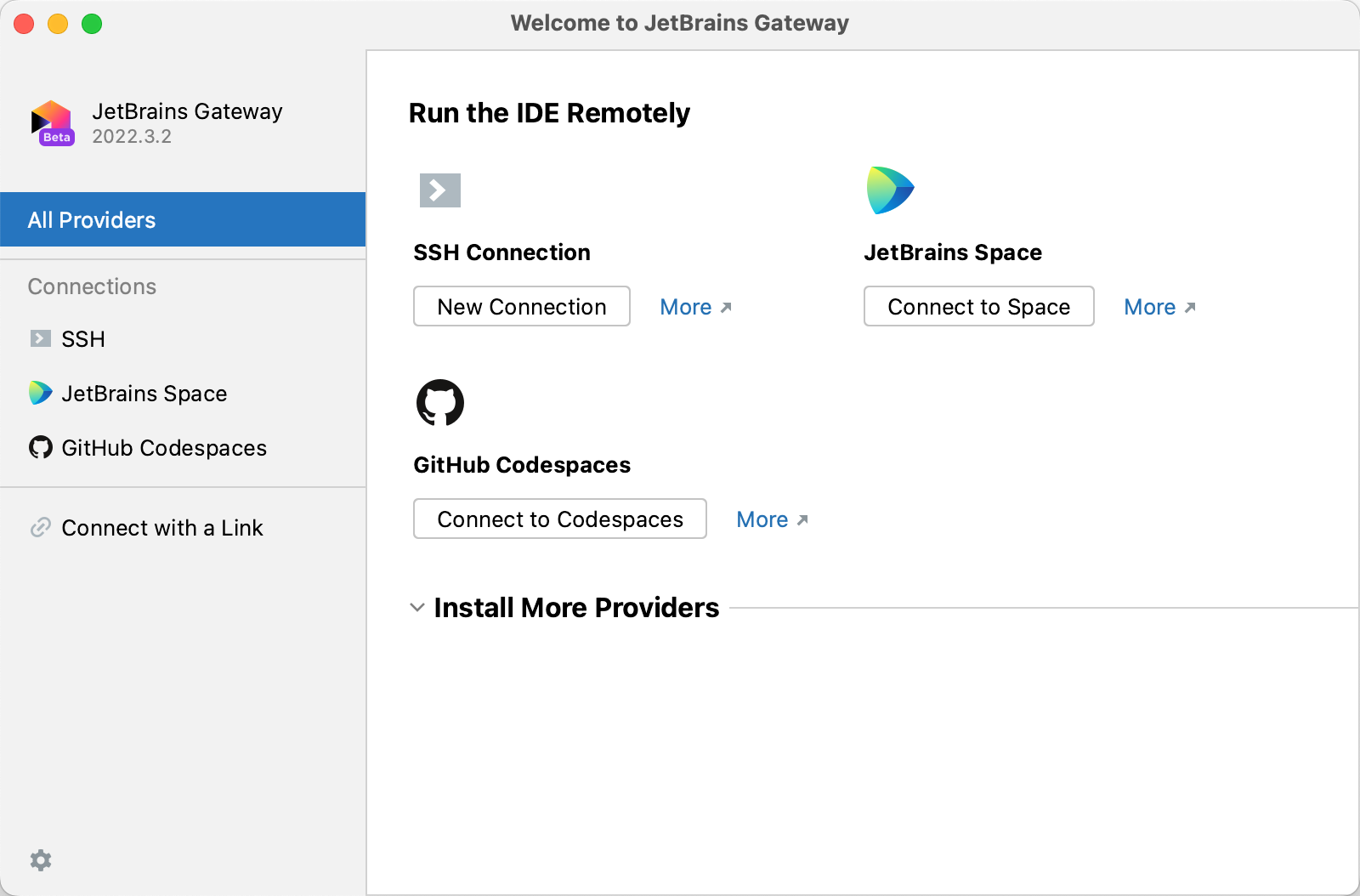This screenshot has width=1360, height=896.
Task: Open settings via the gear icon
Action: (x=41, y=860)
